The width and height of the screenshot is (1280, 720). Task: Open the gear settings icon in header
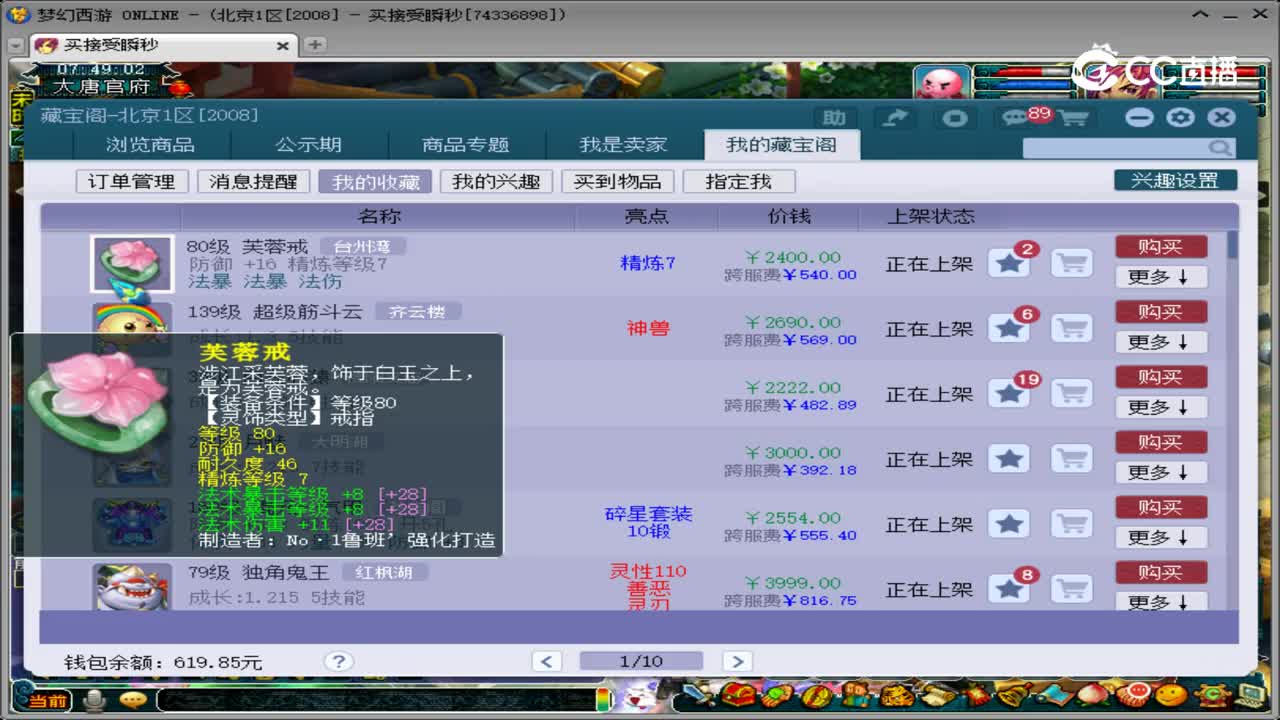point(1181,117)
